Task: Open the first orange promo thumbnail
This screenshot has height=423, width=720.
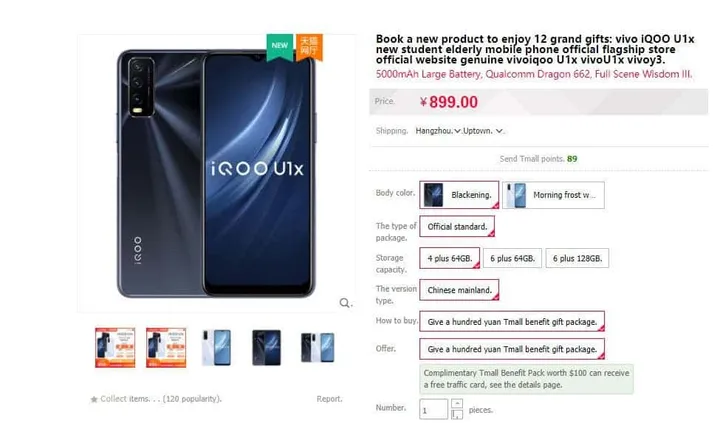Action: 115,348
